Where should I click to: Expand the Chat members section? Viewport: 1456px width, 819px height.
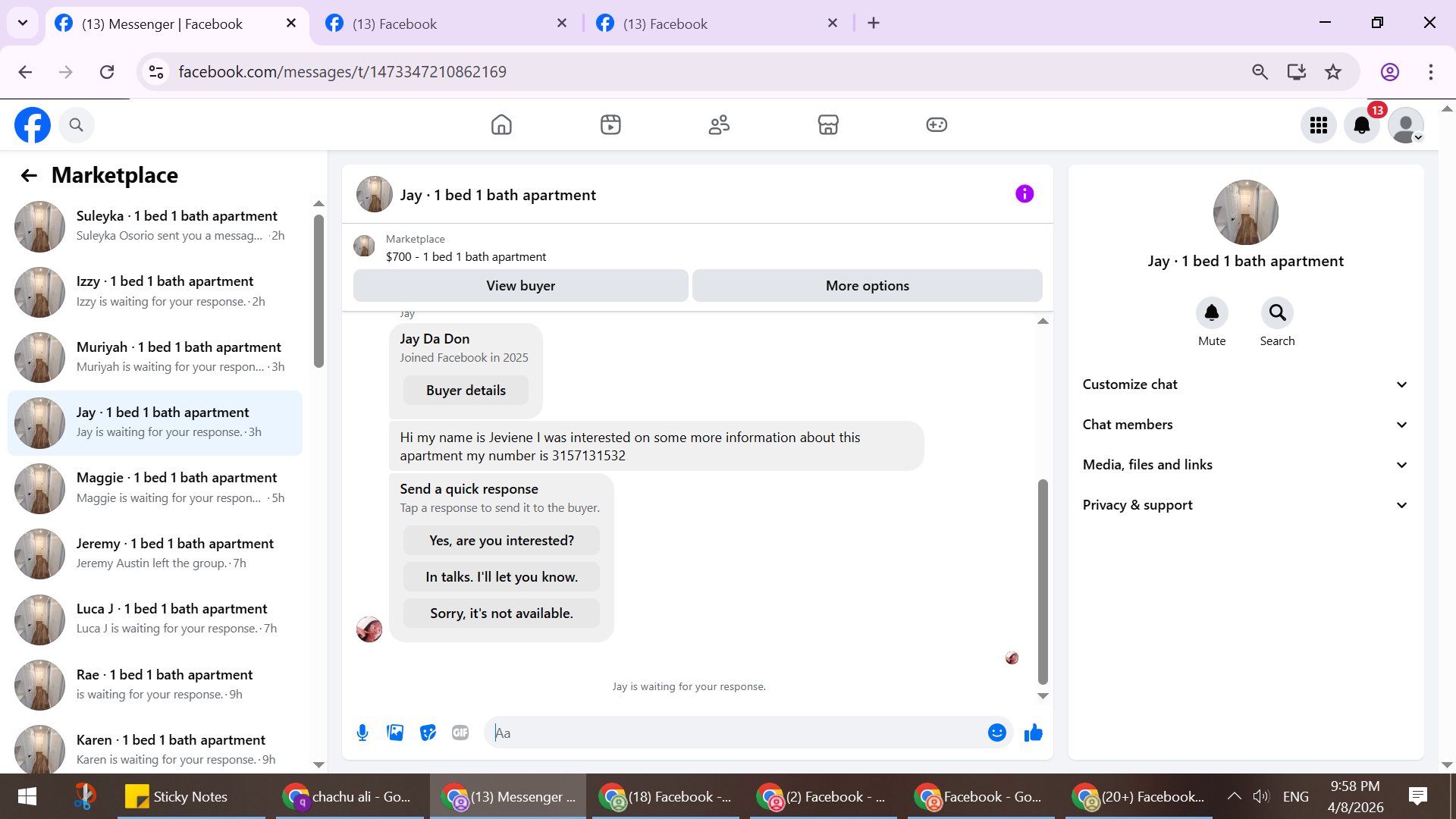click(1245, 425)
